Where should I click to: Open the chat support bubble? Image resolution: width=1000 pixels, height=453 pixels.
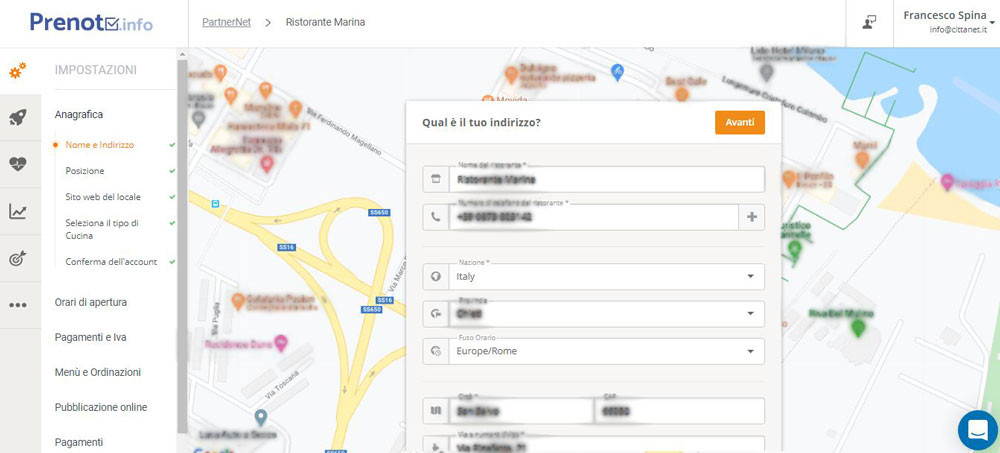tap(976, 430)
